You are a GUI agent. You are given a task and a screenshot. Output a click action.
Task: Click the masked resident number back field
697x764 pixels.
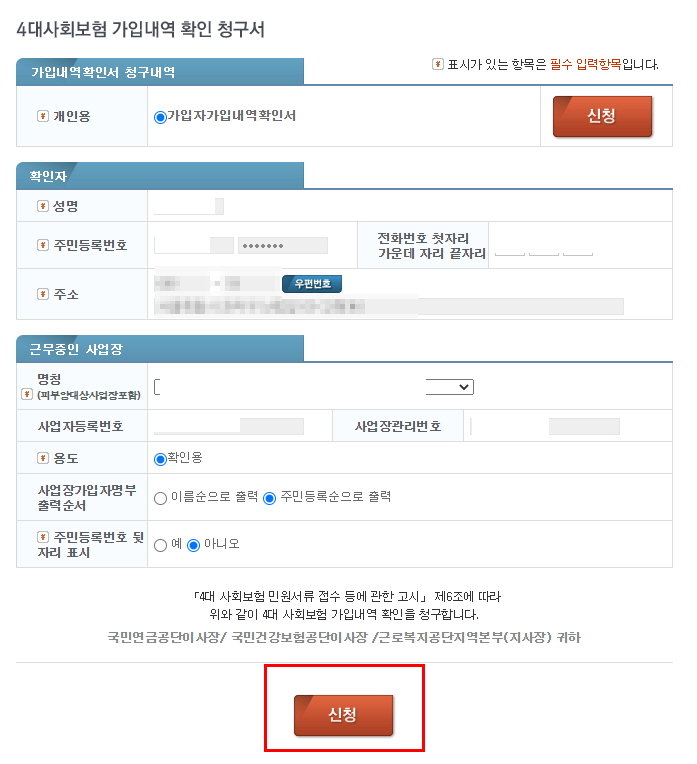tap(283, 246)
